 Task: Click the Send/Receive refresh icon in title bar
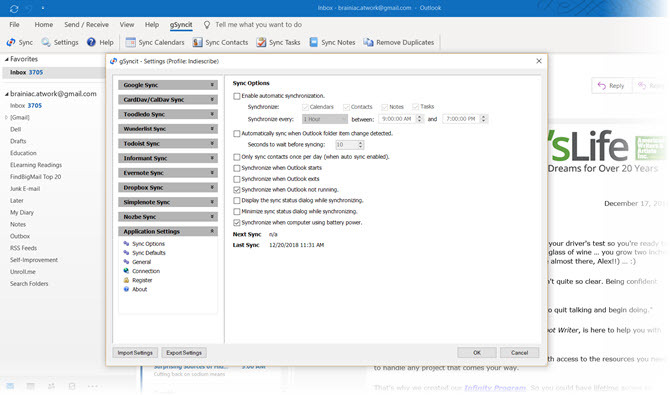coord(14,8)
